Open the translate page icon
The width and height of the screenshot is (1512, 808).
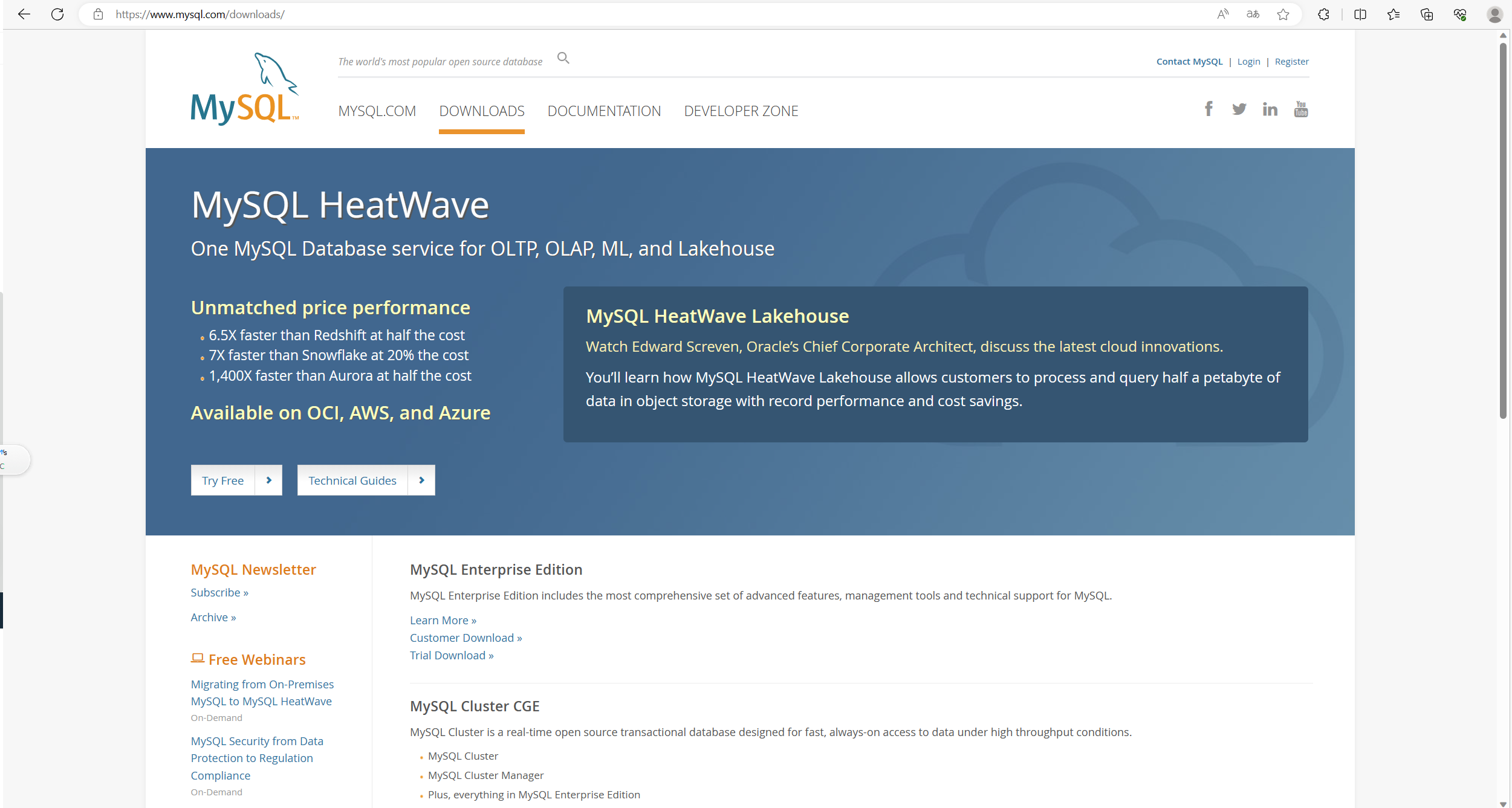pos(1253,14)
